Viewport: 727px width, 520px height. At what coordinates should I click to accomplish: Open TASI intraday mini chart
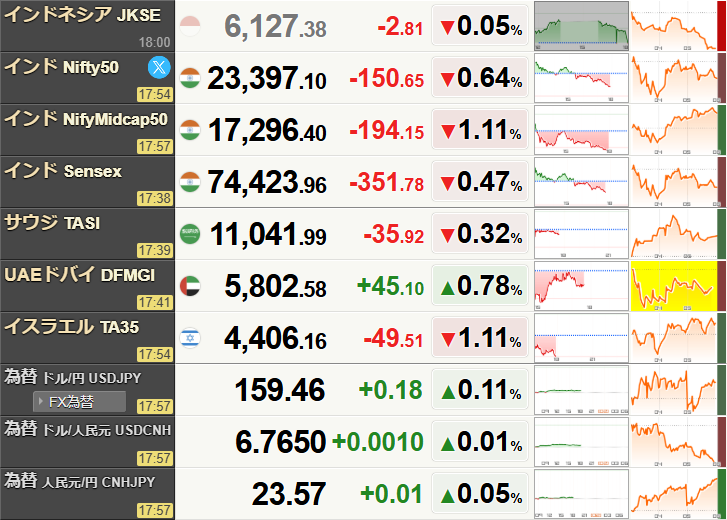581,234
